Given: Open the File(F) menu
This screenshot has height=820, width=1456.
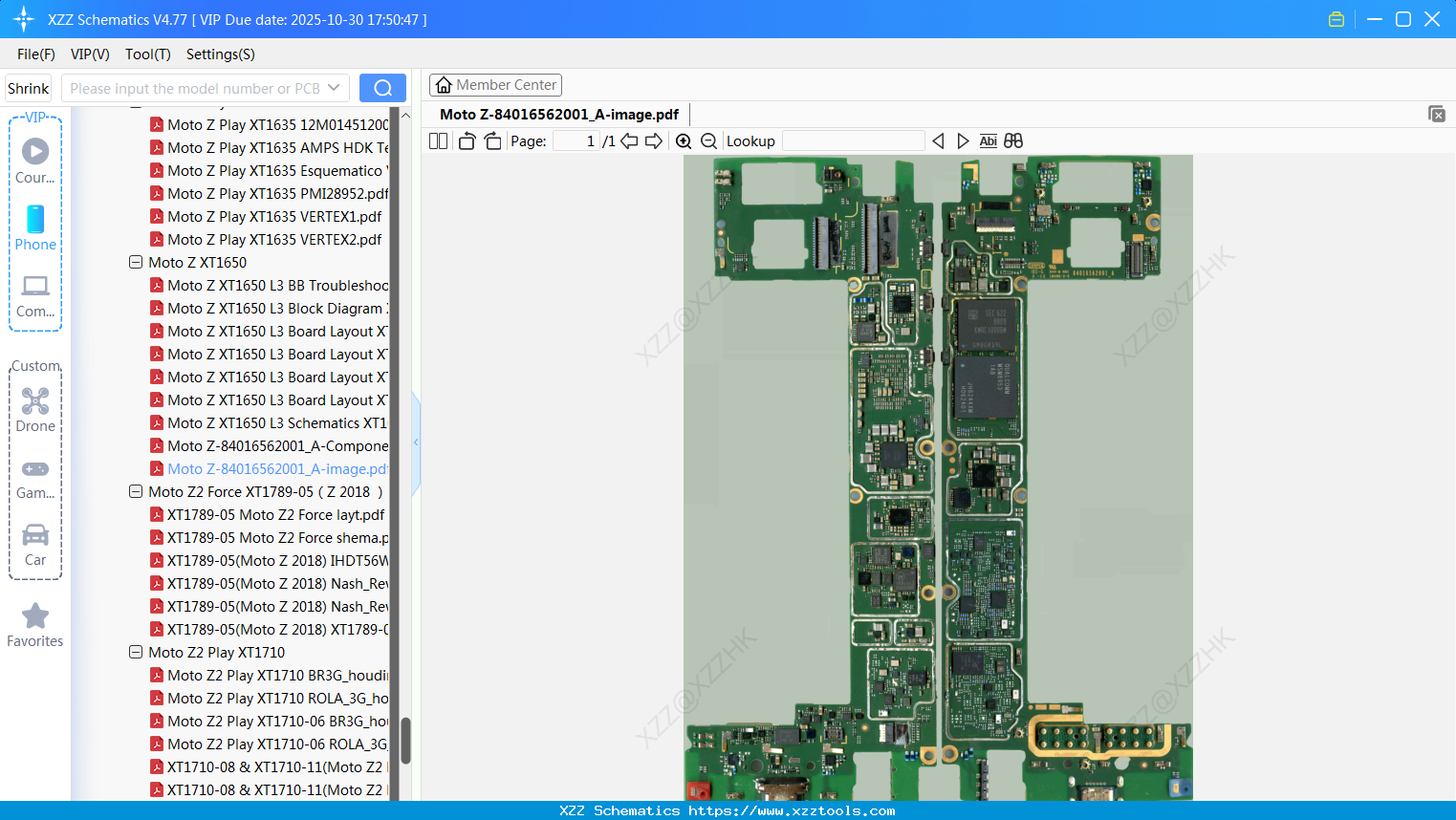Looking at the screenshot, I should coord(36,54).
